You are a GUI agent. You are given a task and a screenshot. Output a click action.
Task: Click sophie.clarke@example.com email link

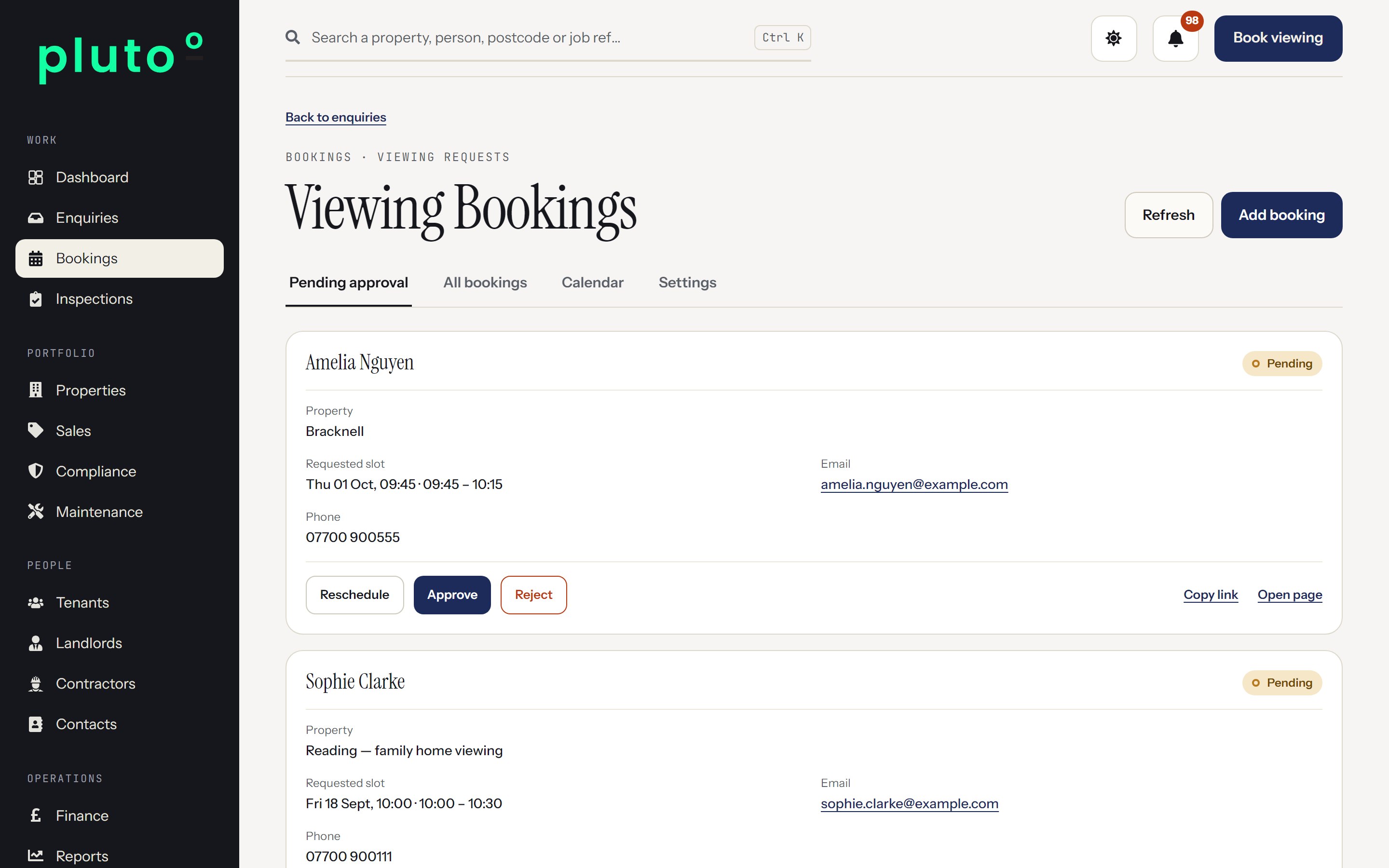click(x=909, y=804)
